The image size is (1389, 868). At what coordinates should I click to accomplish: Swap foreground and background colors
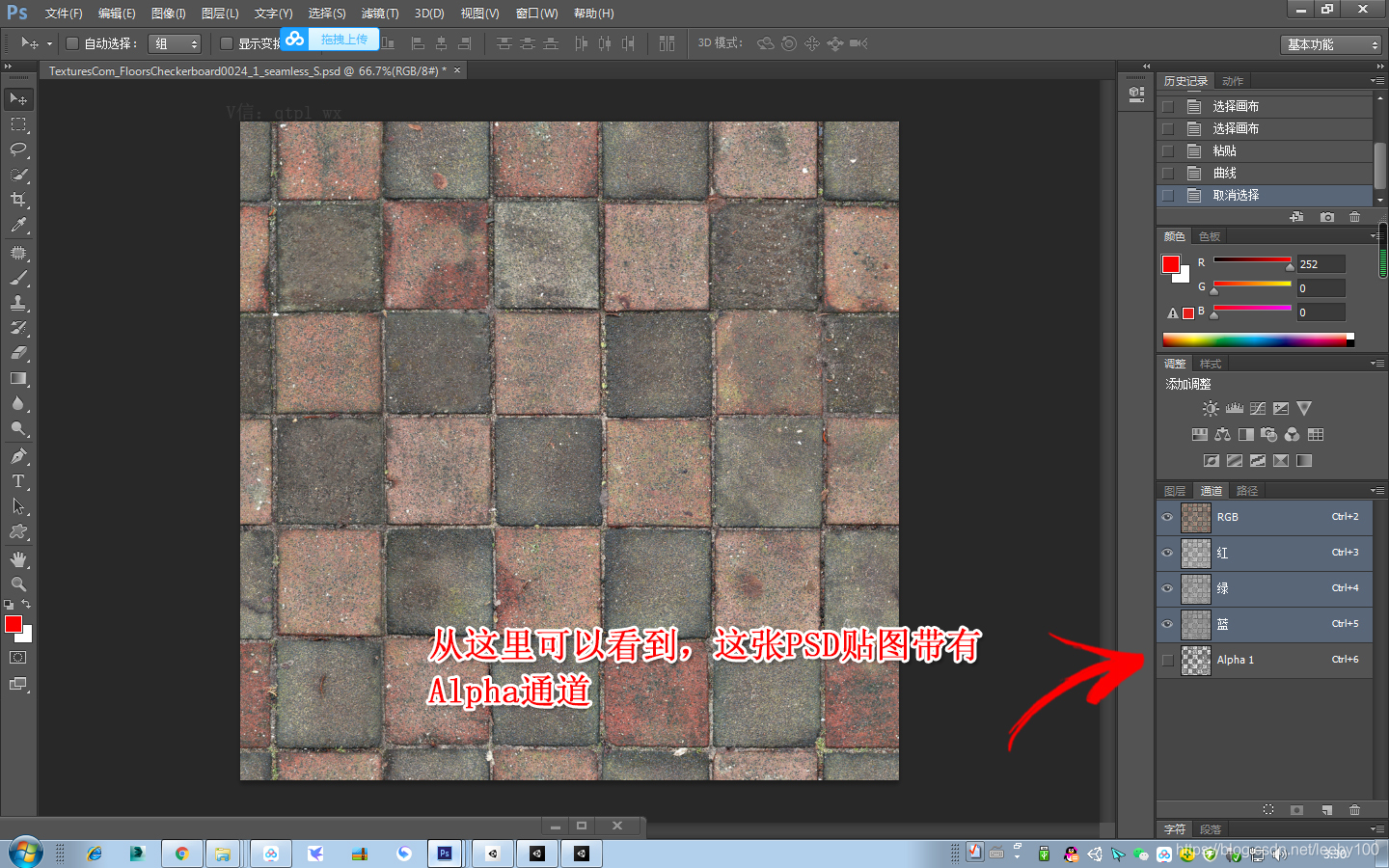26,604
